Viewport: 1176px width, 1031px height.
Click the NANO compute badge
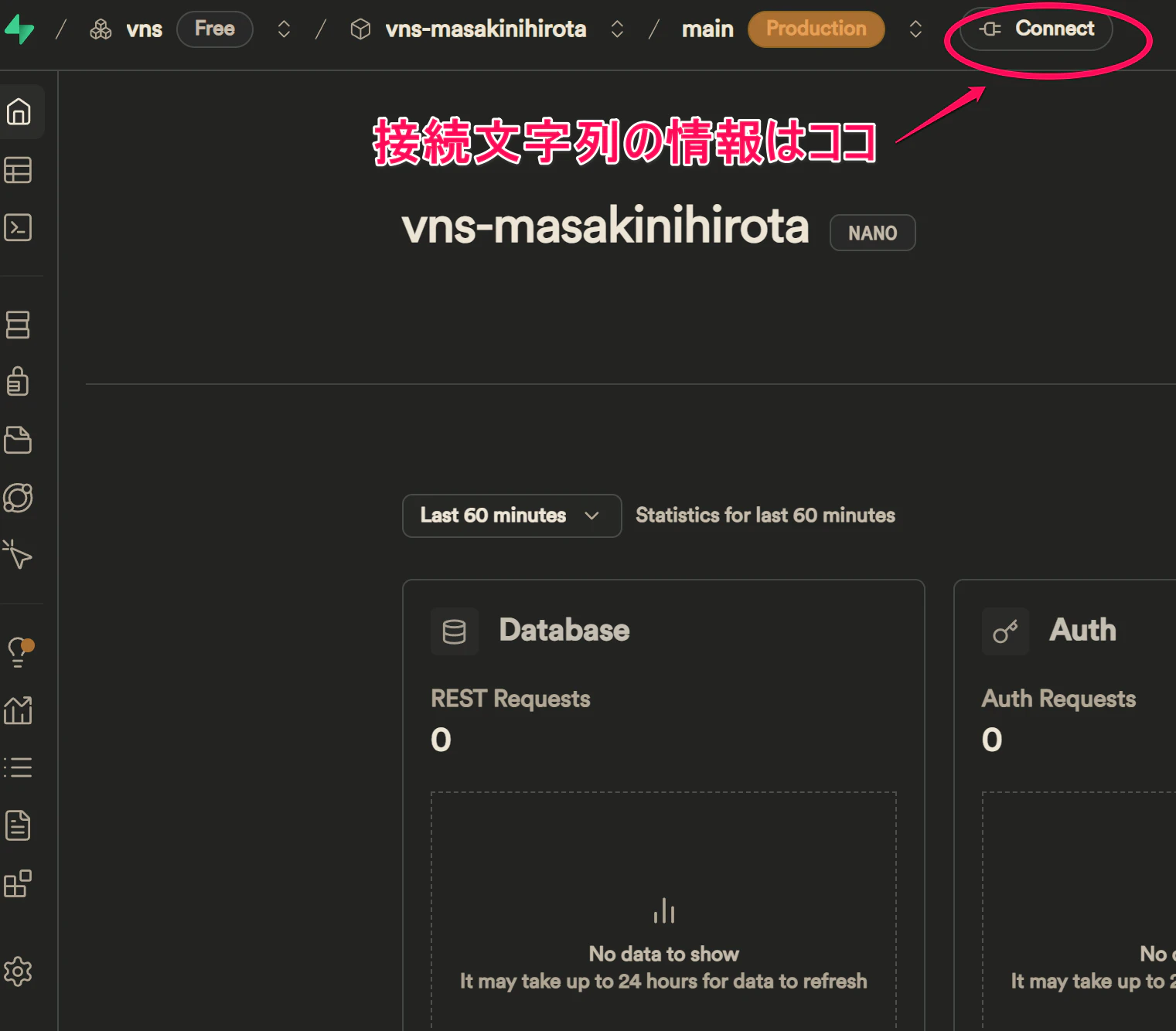coord(873,233)
